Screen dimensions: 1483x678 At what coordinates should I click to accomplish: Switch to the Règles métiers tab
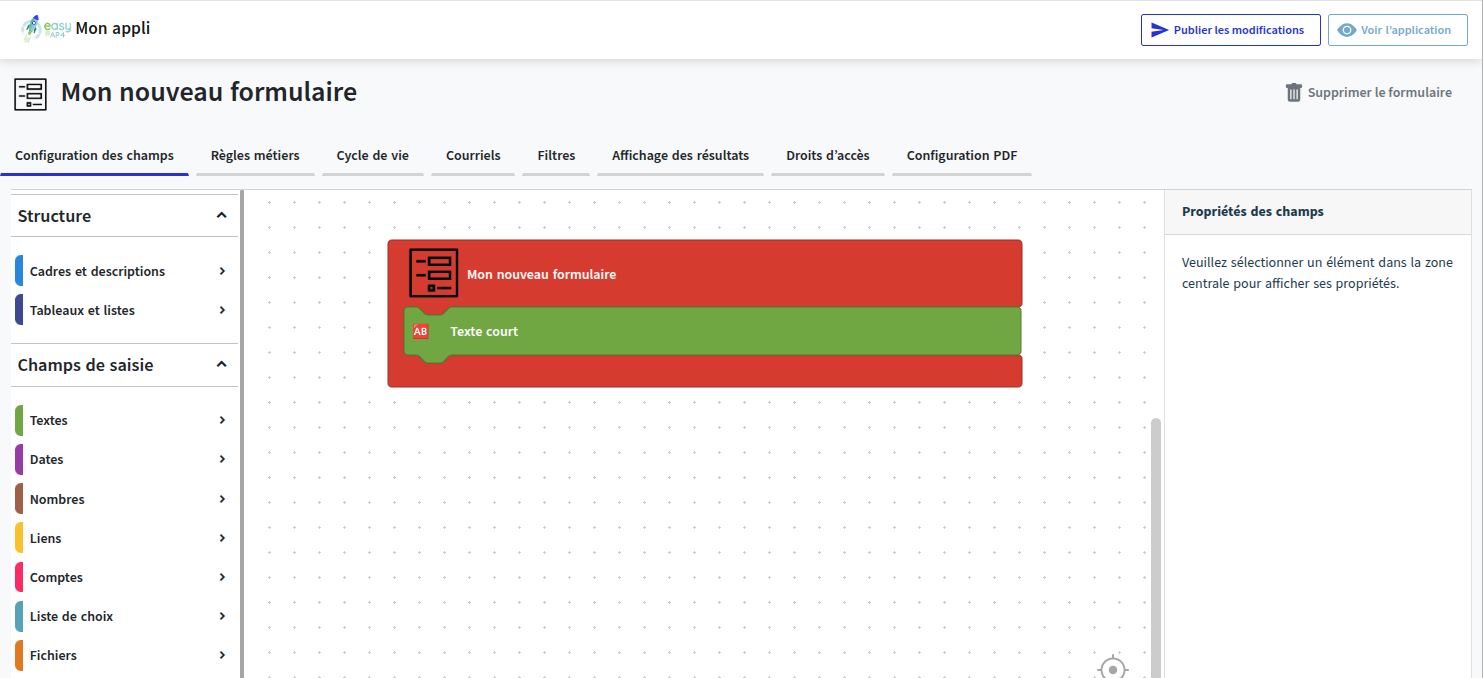pos(255,156)
